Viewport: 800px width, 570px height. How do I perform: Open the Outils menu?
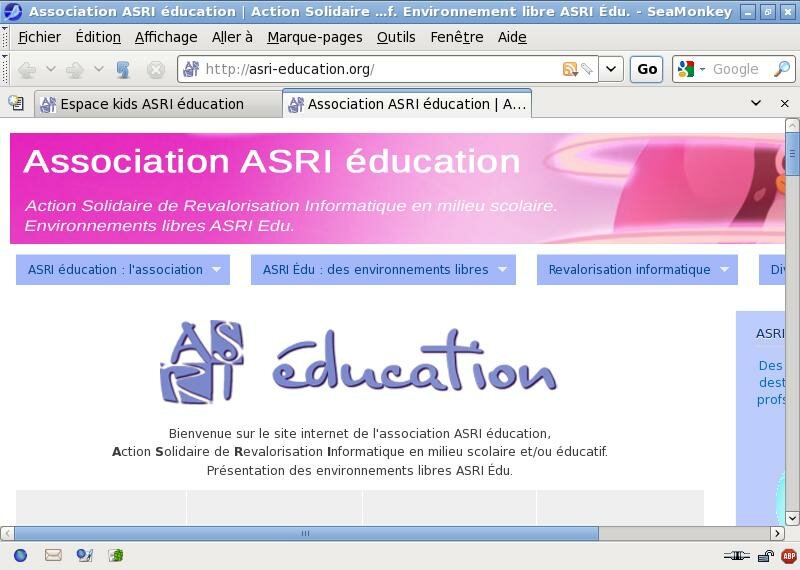pyautogui.click(x=396, y=37)
